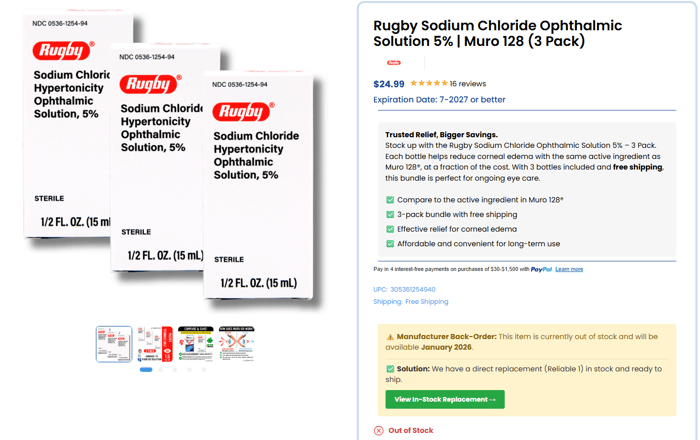
Task: Click green check beside 'Compare to the active ingredient'
Action: (x=390, y=200)
